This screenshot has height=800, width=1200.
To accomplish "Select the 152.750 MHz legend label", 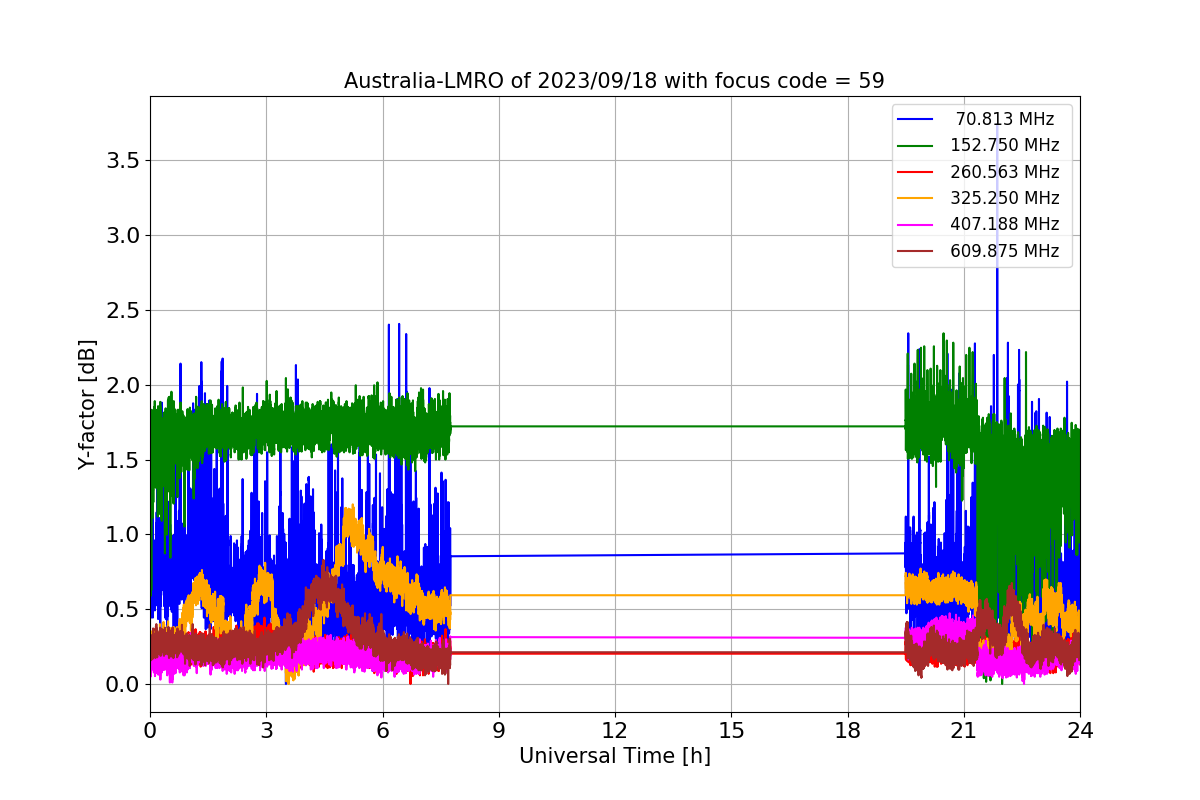I will point(1005,146).
